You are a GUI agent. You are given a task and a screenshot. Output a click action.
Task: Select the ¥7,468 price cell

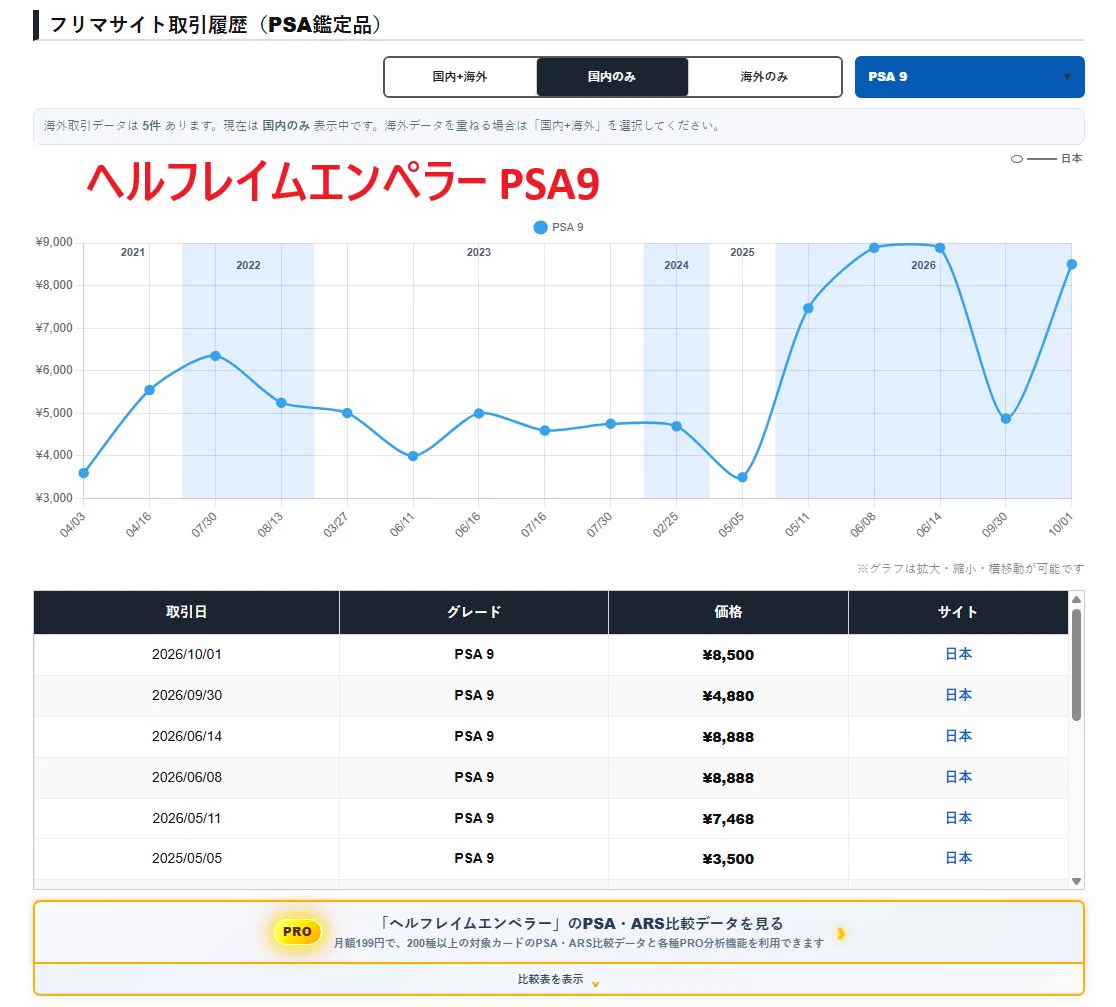point(728,819)
